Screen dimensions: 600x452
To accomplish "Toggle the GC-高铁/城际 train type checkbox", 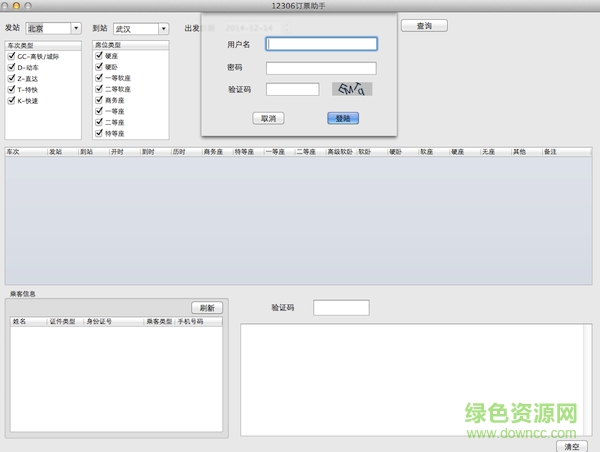I will coord(11,56).
